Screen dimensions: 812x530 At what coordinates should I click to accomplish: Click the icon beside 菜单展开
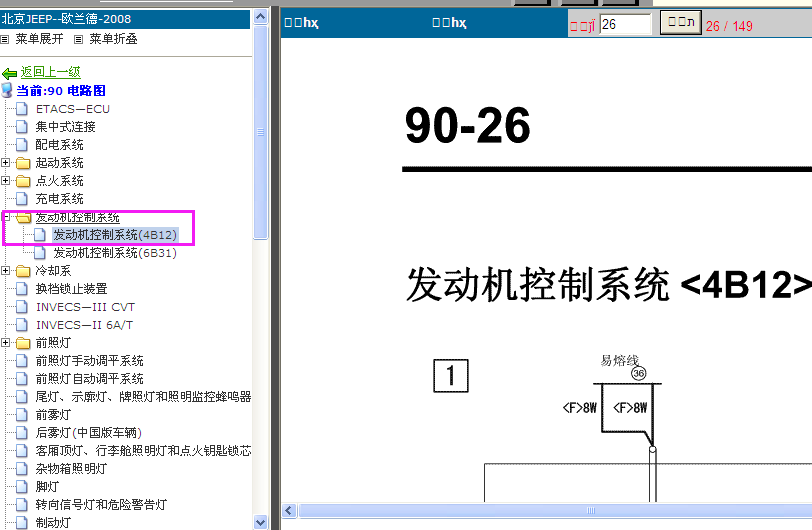(x=5, y=39)
